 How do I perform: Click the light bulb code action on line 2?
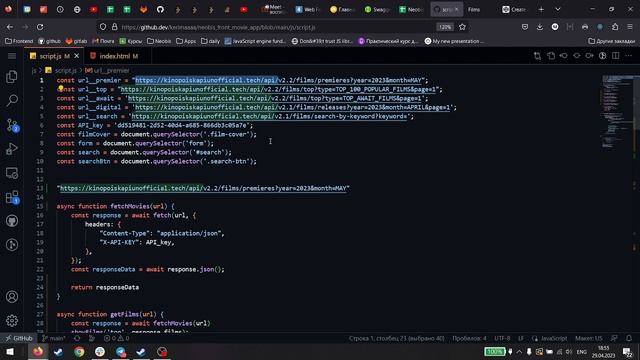click(x=60, y=88)
